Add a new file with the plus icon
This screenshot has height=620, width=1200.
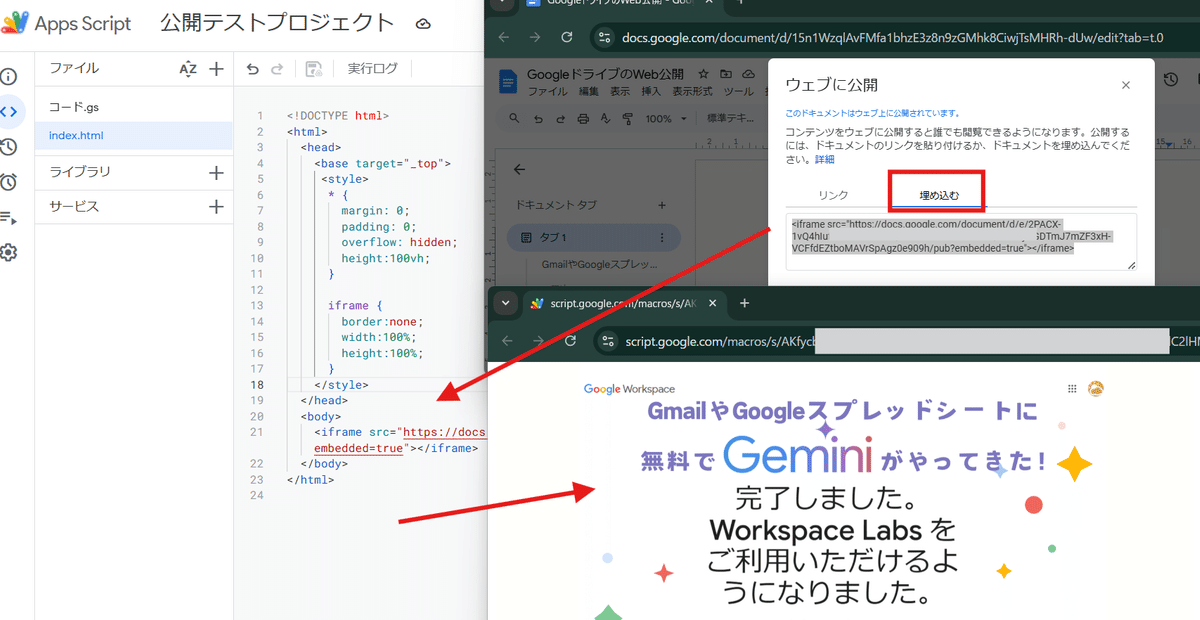(216, 69)
